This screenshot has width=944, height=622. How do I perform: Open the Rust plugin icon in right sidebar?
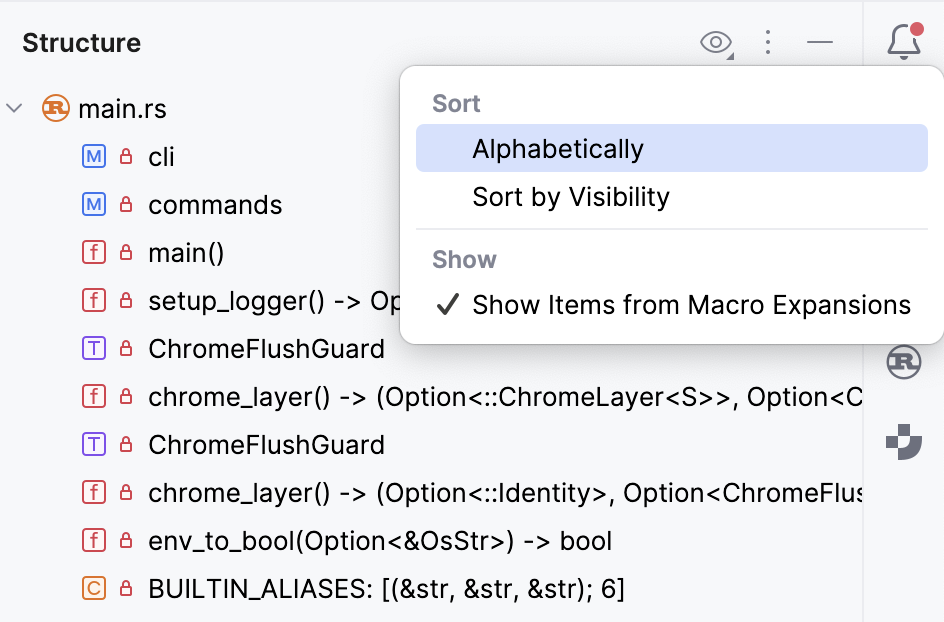pos(903,363)
